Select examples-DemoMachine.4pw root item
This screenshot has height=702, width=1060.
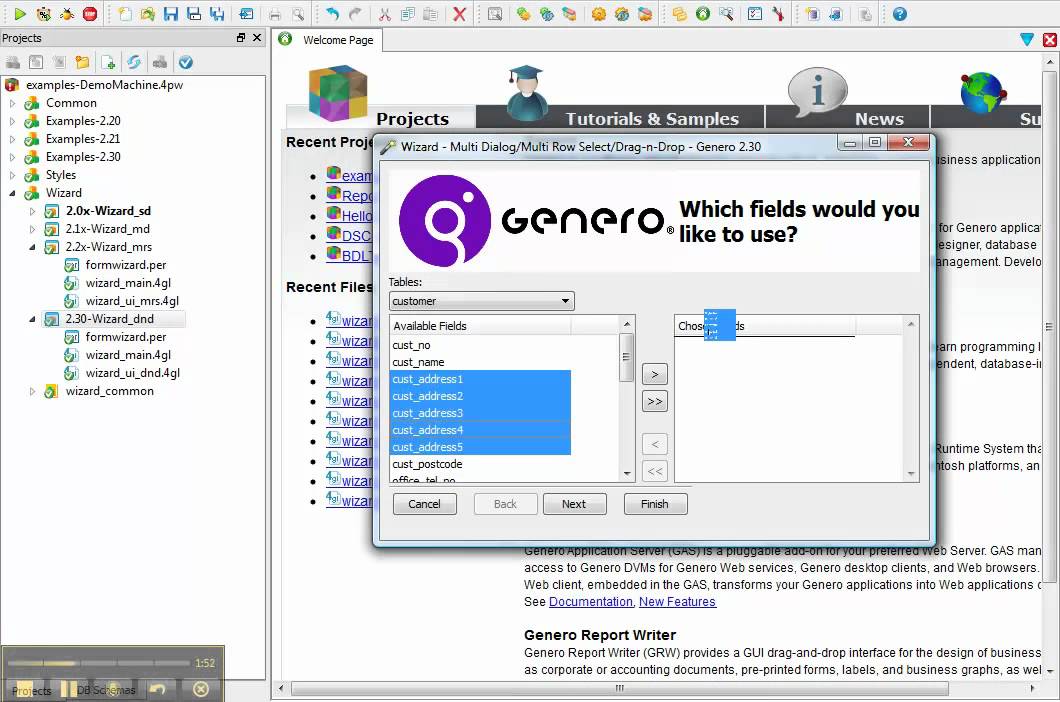pos(104,85)
